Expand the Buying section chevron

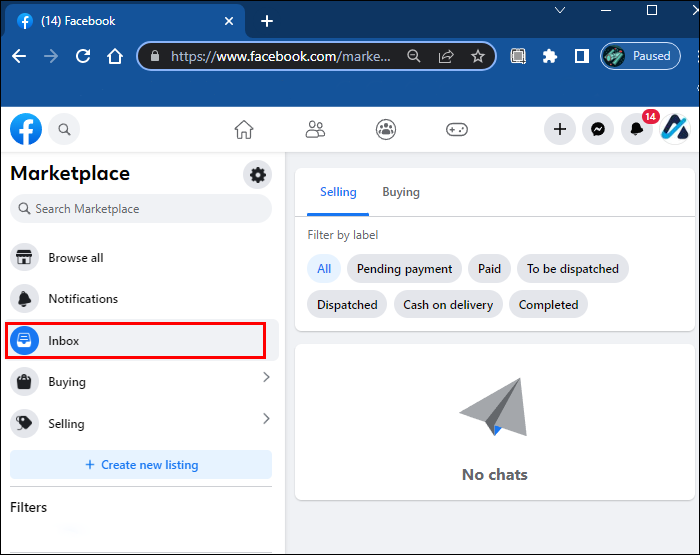pyautogui.click(x=266, y=377)
